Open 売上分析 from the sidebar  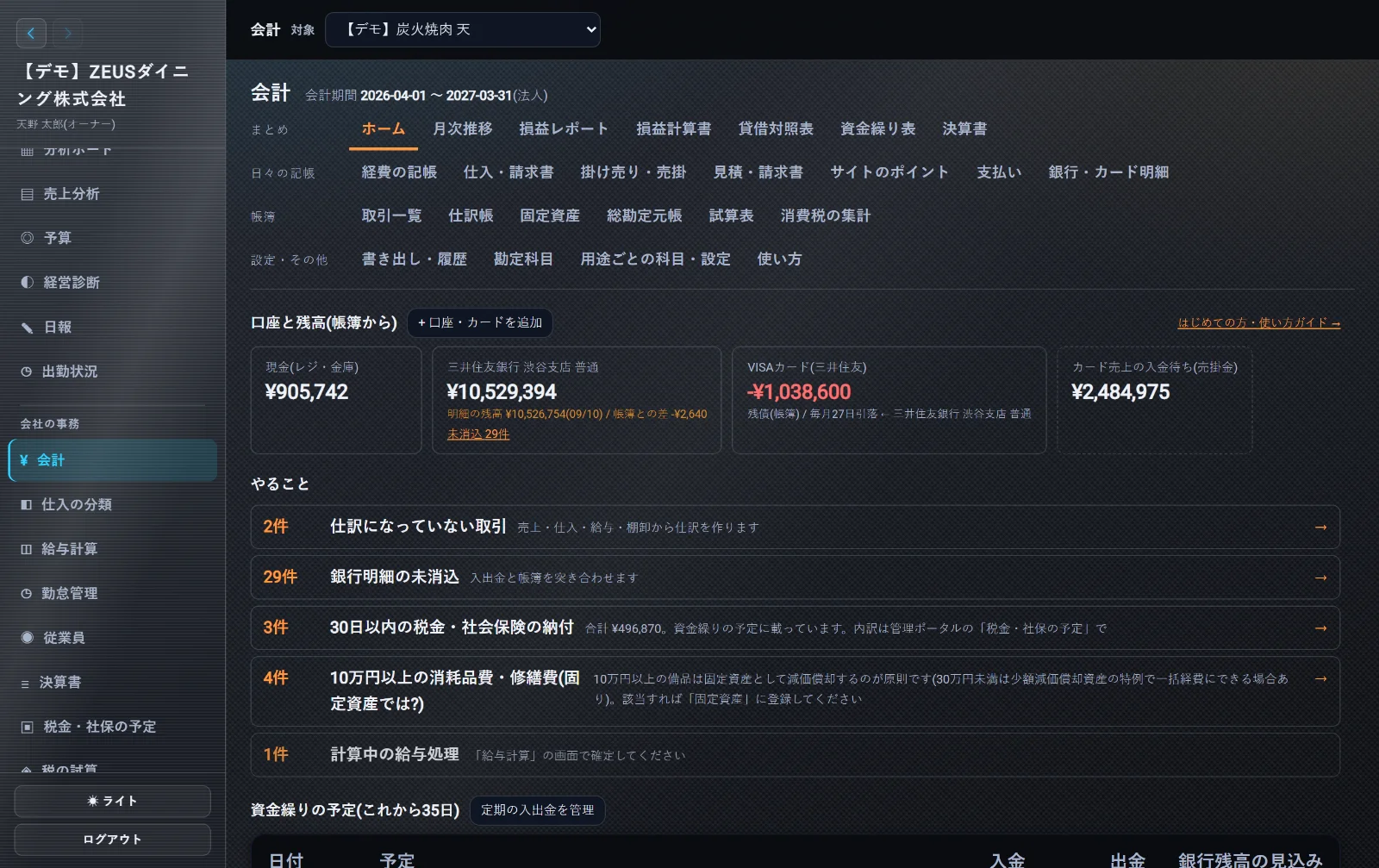pos(112,194)
